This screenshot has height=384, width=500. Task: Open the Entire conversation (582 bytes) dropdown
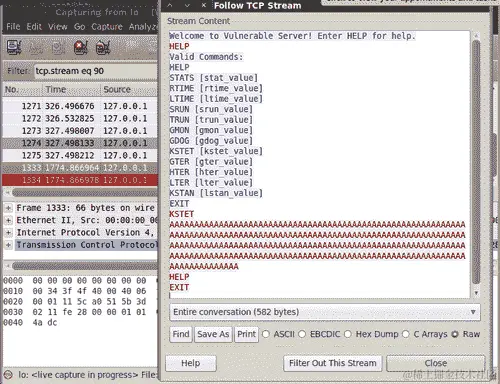[x=325, y=312]
